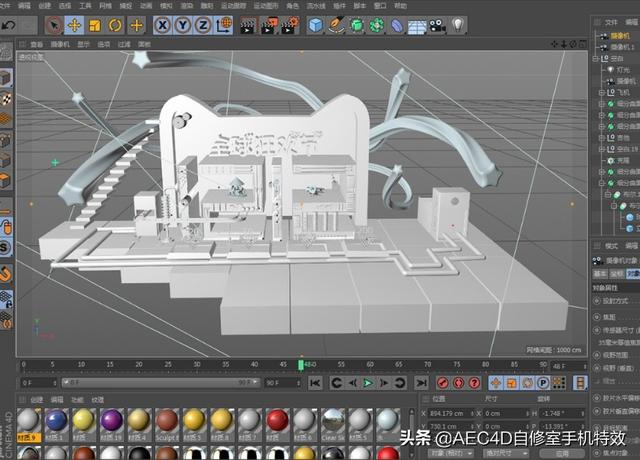Screen dimensions: 640x460
Task: Click the green Play forward button
Action: click(368, 383)
